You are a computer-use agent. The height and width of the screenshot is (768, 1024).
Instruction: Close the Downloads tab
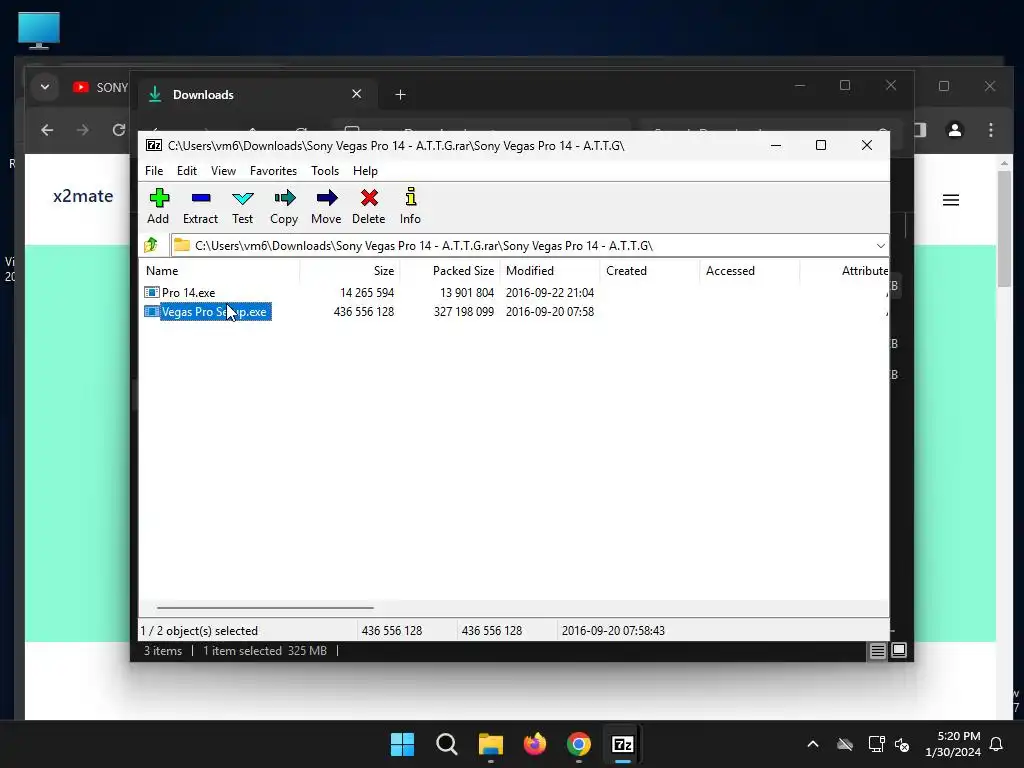[x=357, y=94]
